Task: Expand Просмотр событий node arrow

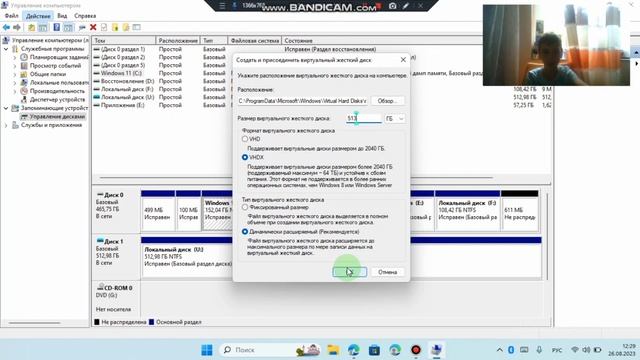Action: [15, 66]
